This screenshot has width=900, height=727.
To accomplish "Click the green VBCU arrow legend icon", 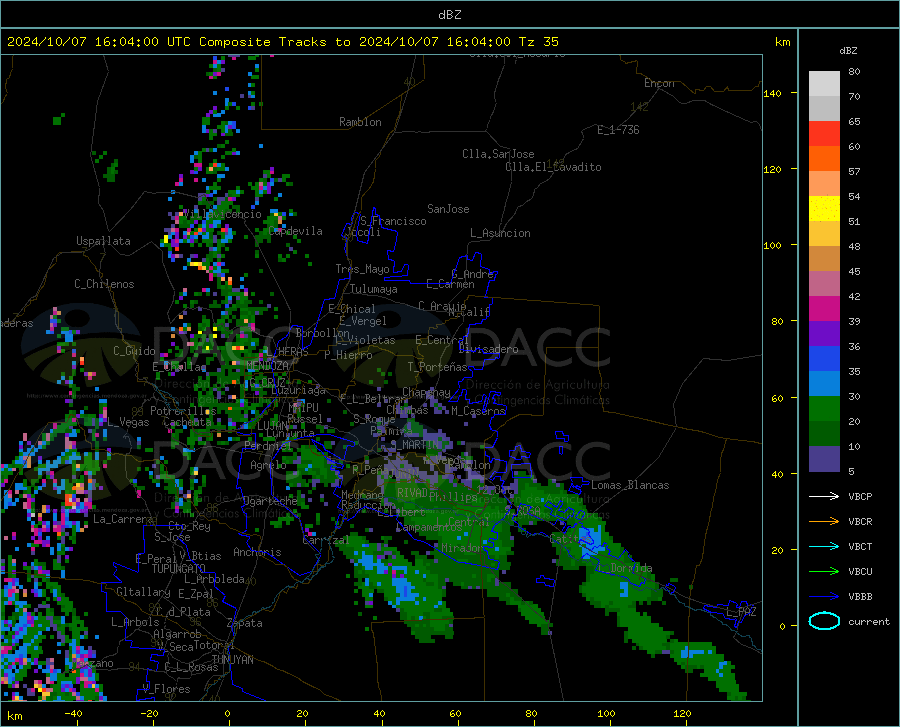I will coord(824,572).
